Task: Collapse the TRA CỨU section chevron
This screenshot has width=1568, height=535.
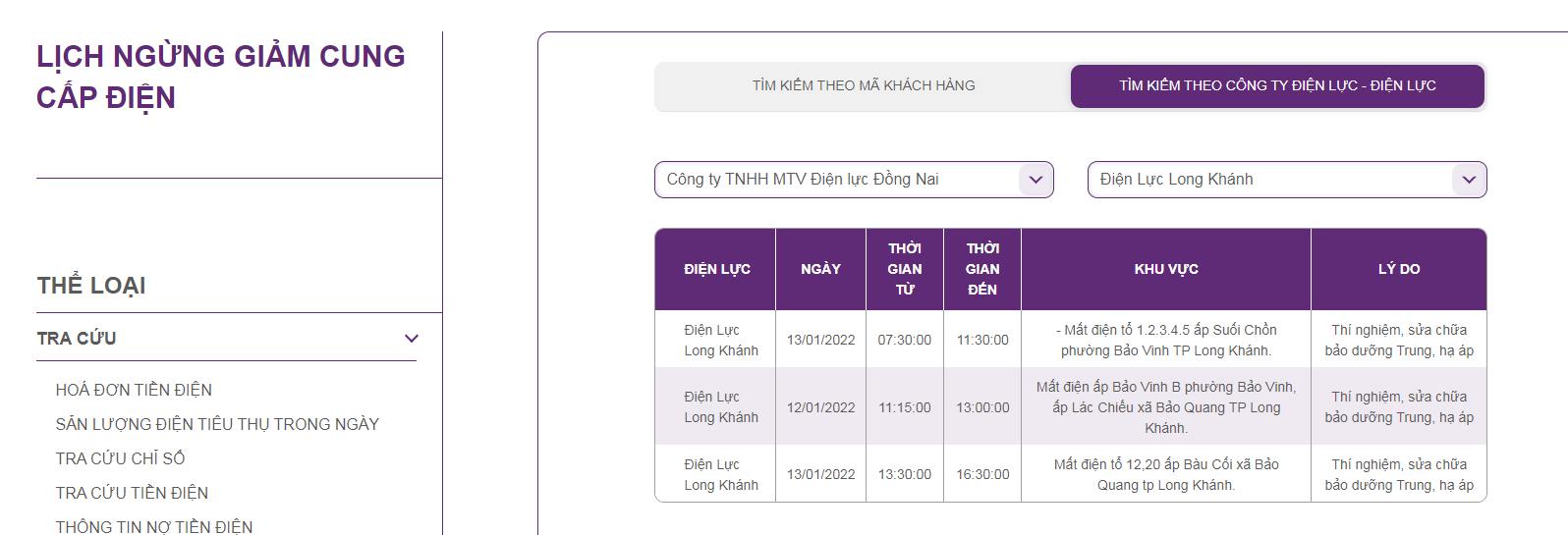Action: [412, 339]
